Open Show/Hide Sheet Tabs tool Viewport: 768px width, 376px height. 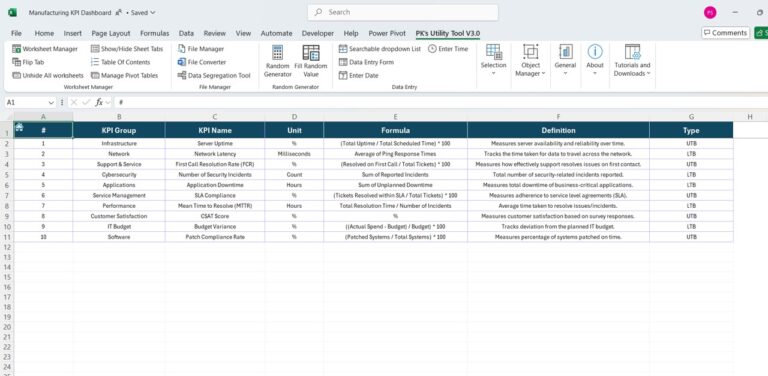127,49
